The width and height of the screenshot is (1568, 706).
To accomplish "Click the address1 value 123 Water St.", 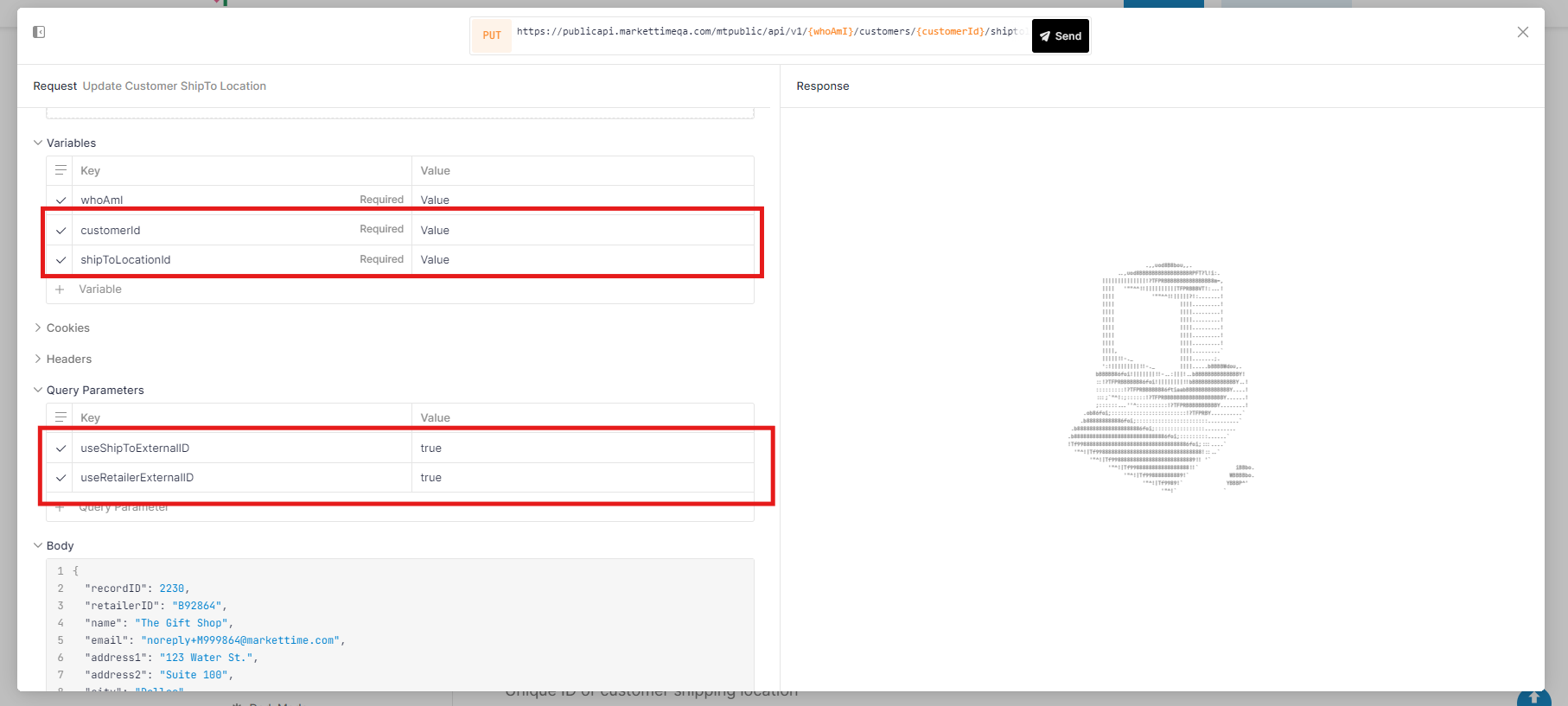I will (x=206, y=658).
